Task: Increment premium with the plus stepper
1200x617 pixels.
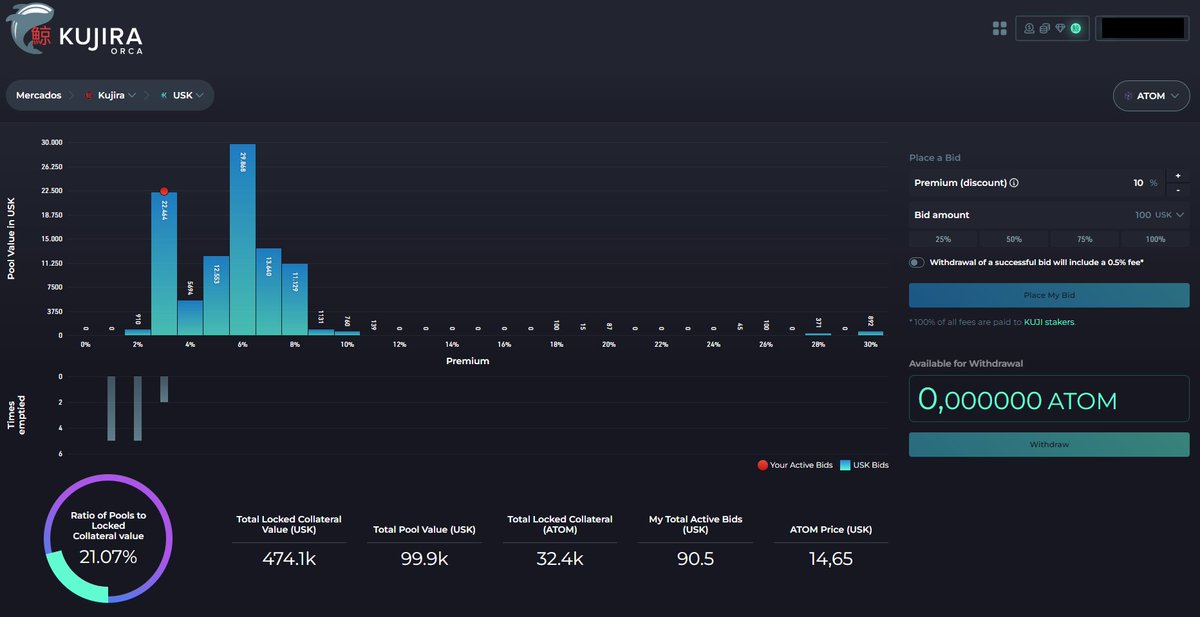Action: [x=1177, y=175]
